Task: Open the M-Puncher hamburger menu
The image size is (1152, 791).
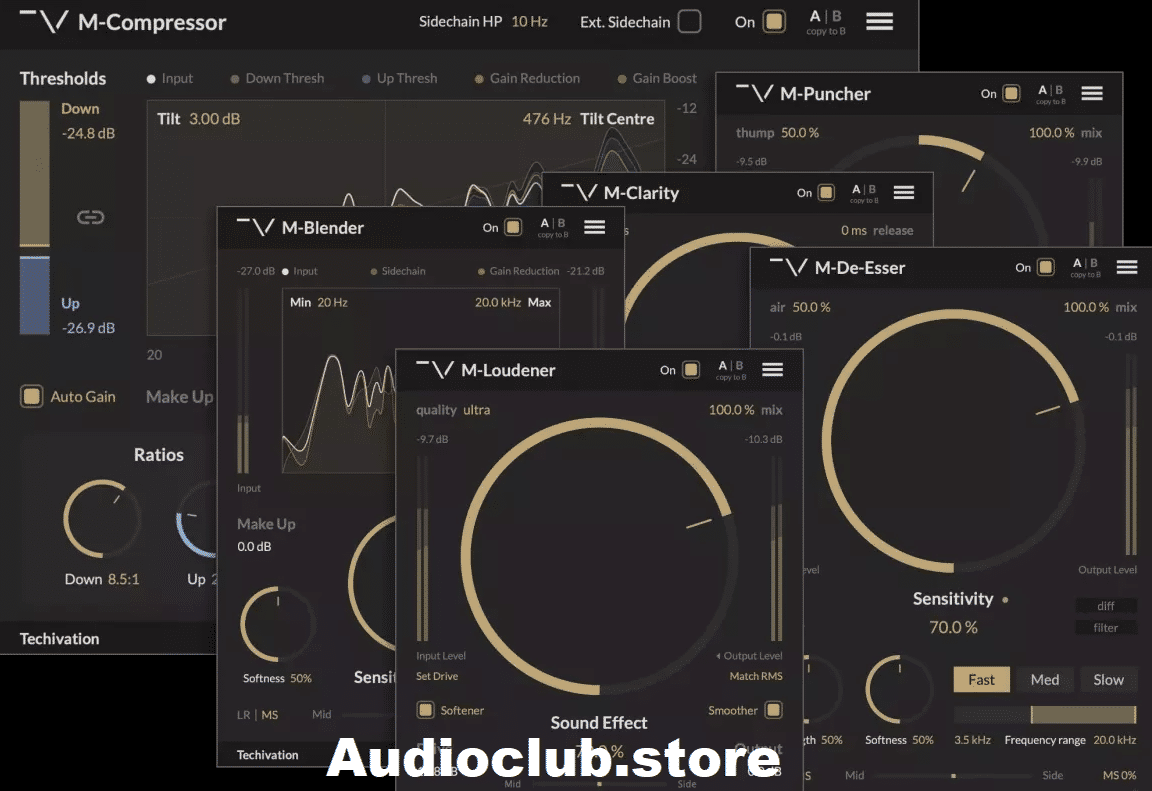Action: click(x=1092, y=93)
